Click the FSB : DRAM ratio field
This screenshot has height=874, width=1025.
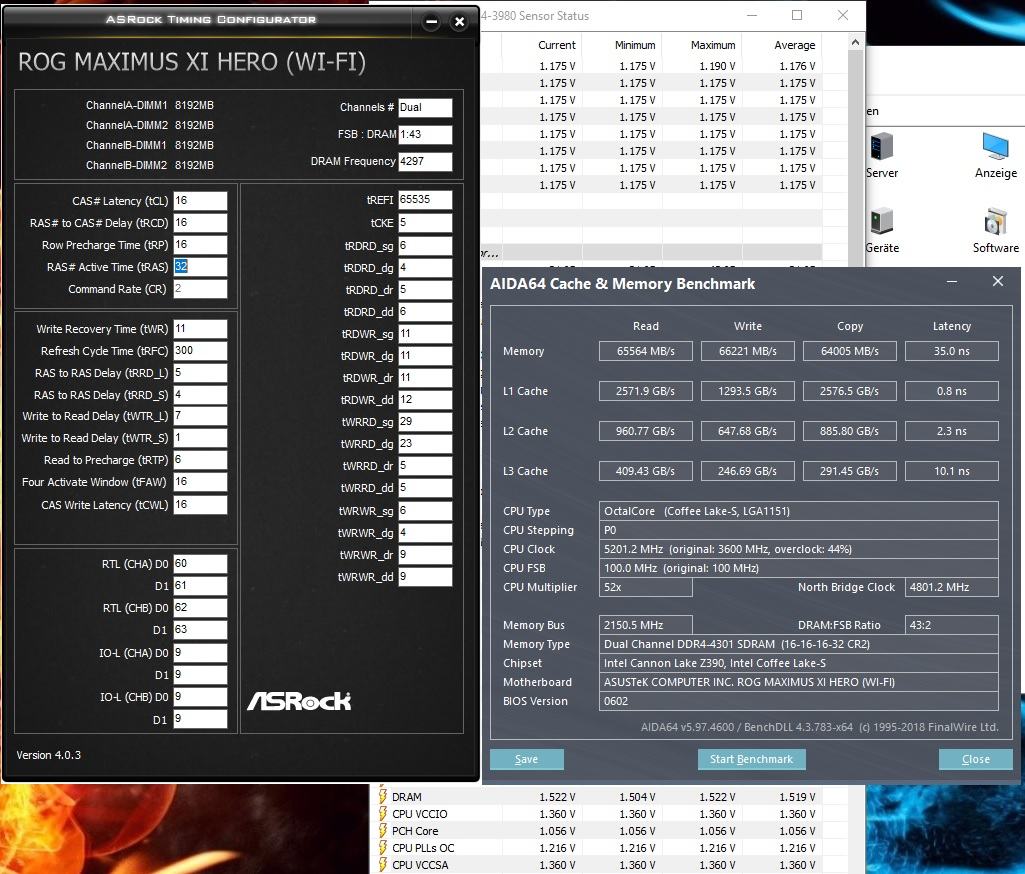pos(425,135)
